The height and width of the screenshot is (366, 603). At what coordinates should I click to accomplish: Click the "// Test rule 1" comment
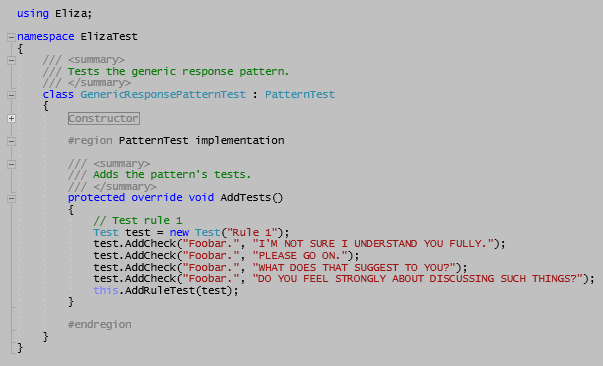tap(138, 221)
